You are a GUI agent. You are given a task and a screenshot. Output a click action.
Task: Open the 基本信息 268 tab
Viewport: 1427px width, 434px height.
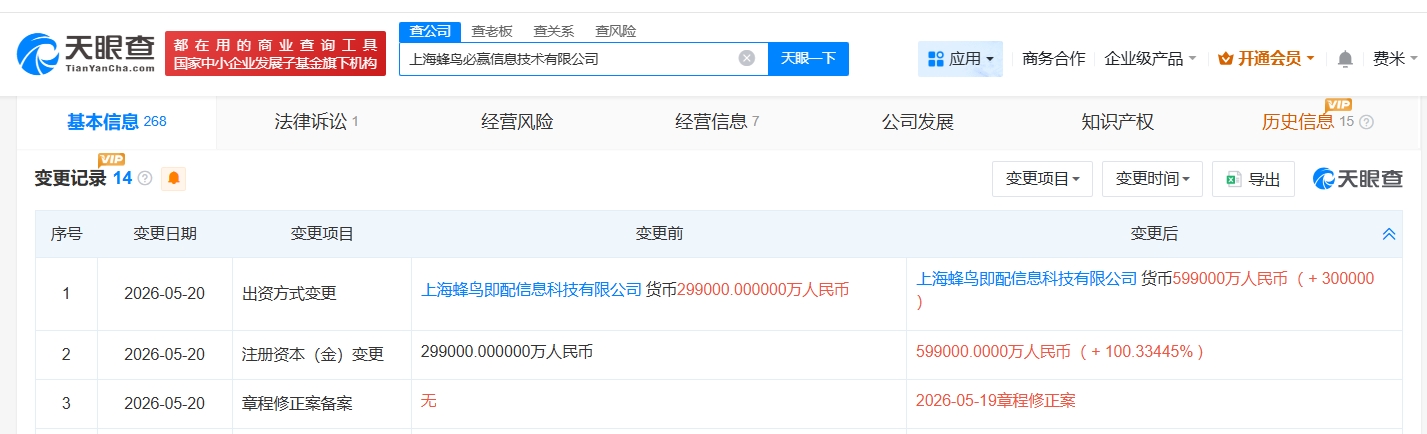116,122
